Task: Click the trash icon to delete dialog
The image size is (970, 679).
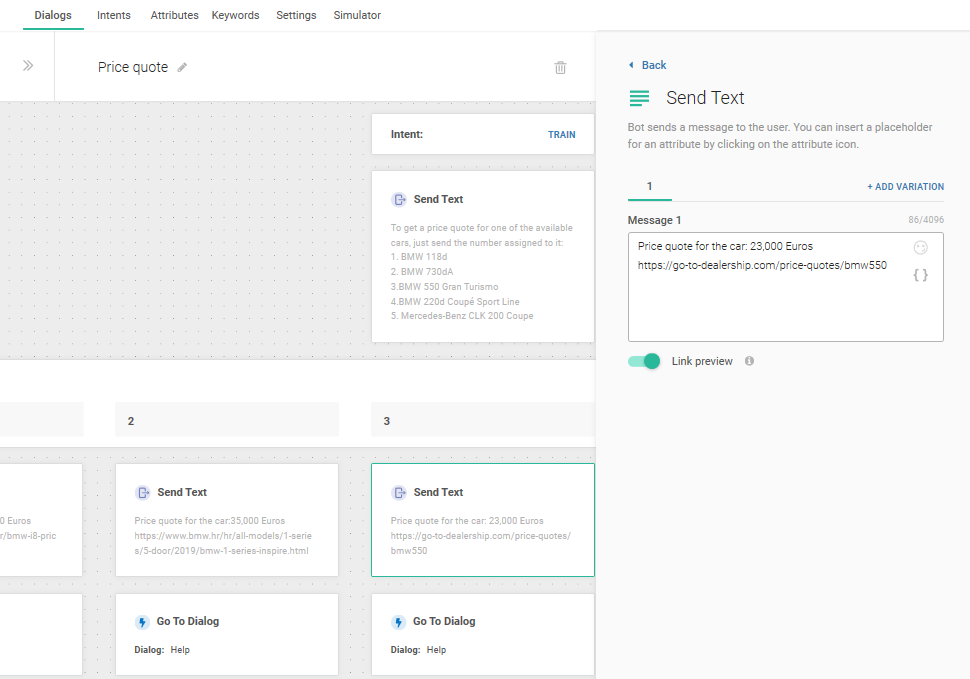Action: (x=560, y=68)
